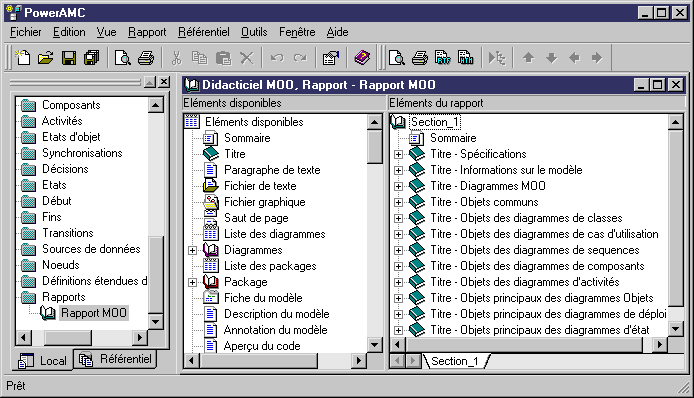The height and width of the screenshot is (398, 694).
Task: Select Sommaire in report elements
Action: pyautogui.click(x=453, y=138)
